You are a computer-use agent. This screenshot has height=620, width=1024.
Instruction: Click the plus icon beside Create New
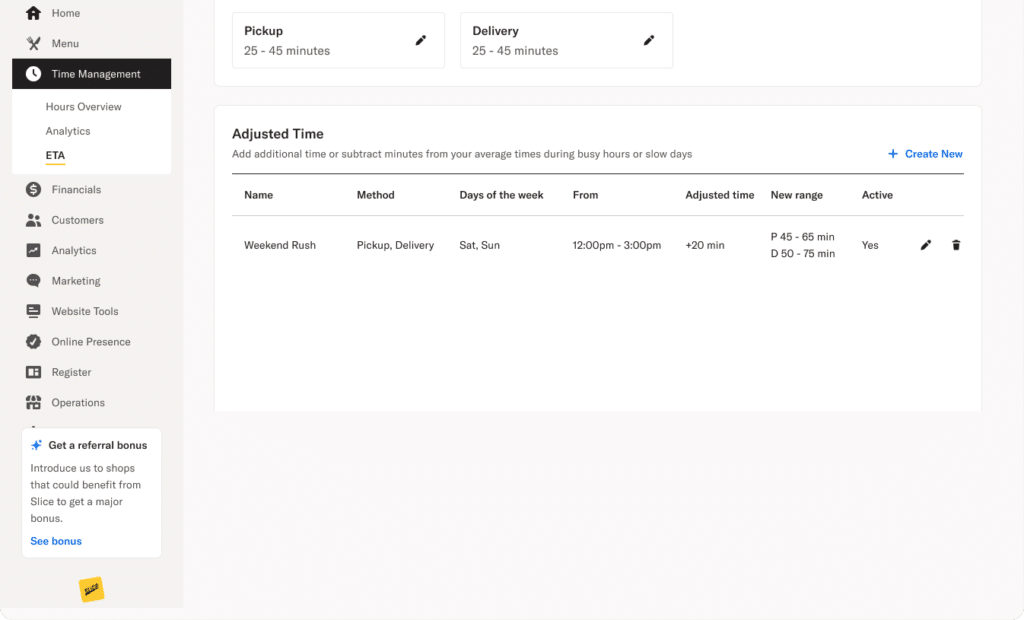(x=893, y=154)
